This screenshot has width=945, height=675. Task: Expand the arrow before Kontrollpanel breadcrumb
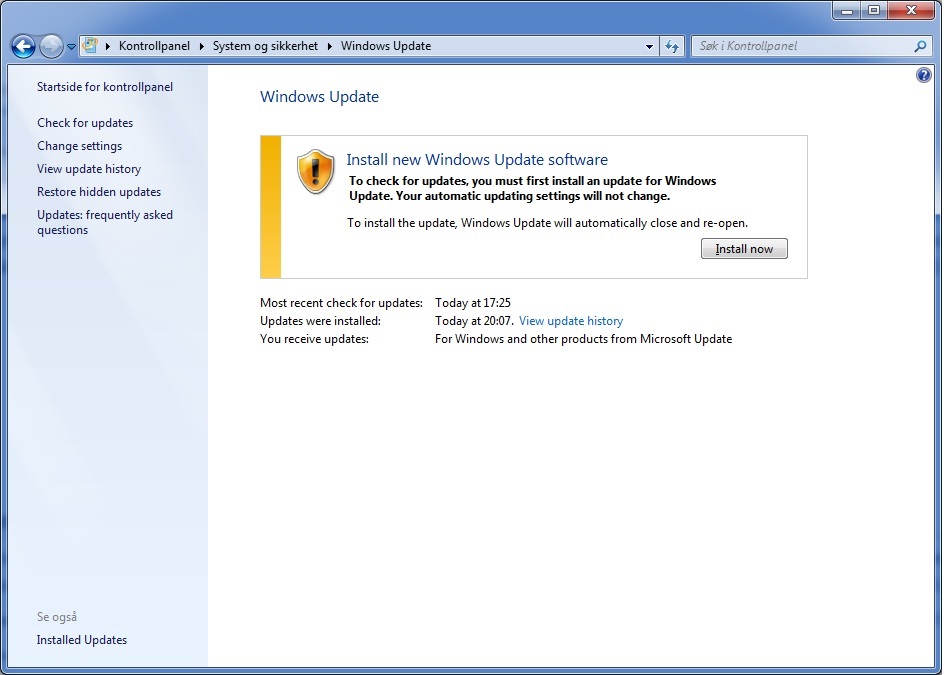108,46
